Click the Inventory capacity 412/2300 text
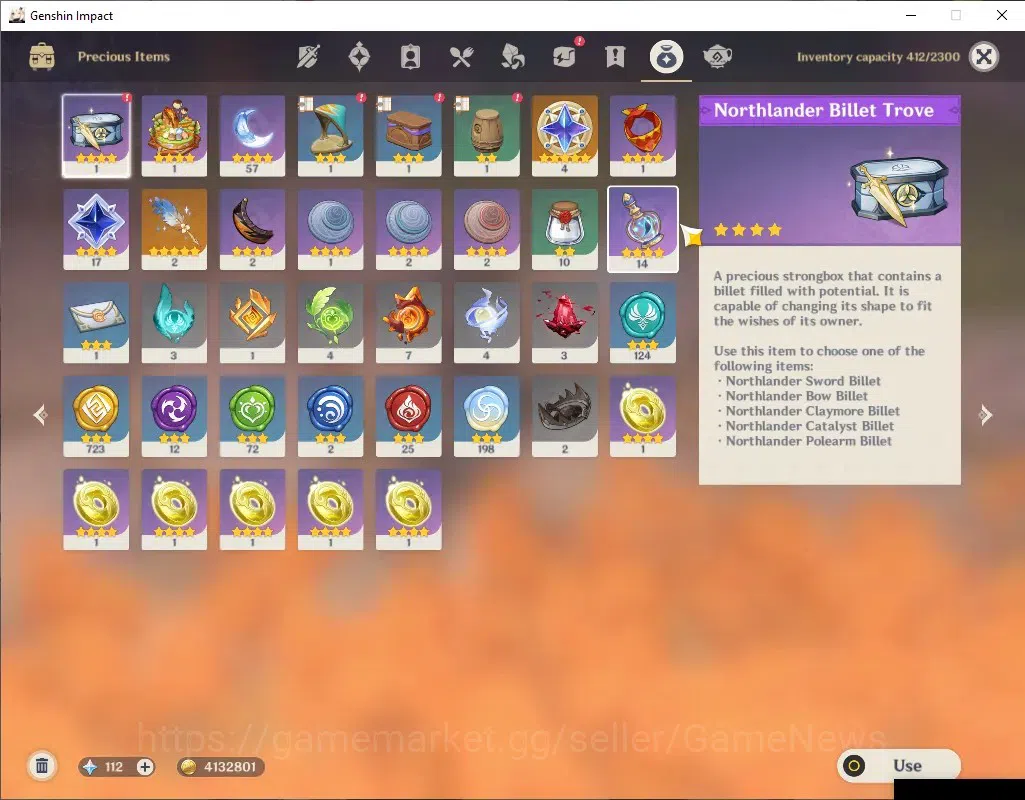This screenshot has height=800, width=1025. pyautogui.click(x=878, y=57)
